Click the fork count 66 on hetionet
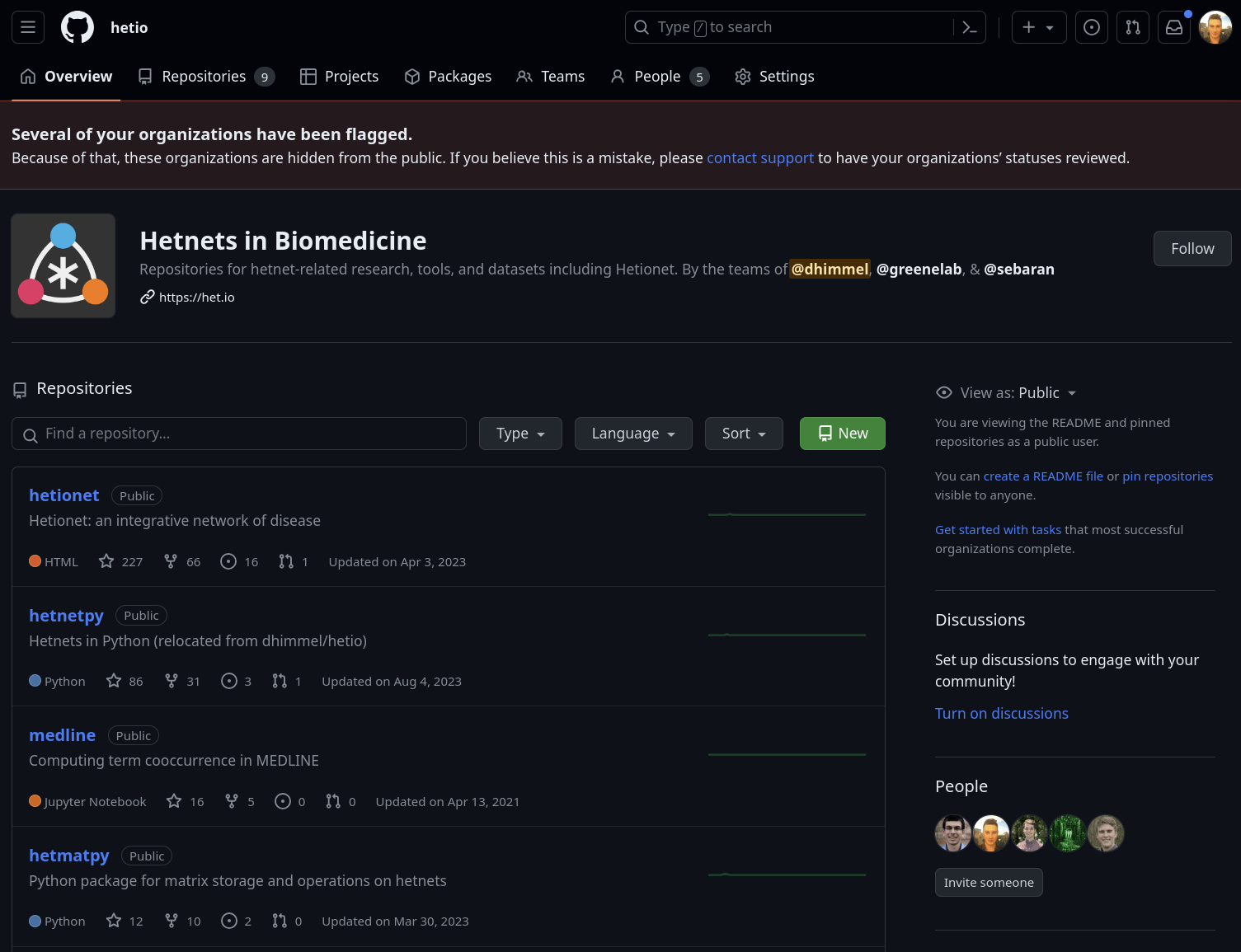Viewport: 1241px width, 952px height. point(182,561)
